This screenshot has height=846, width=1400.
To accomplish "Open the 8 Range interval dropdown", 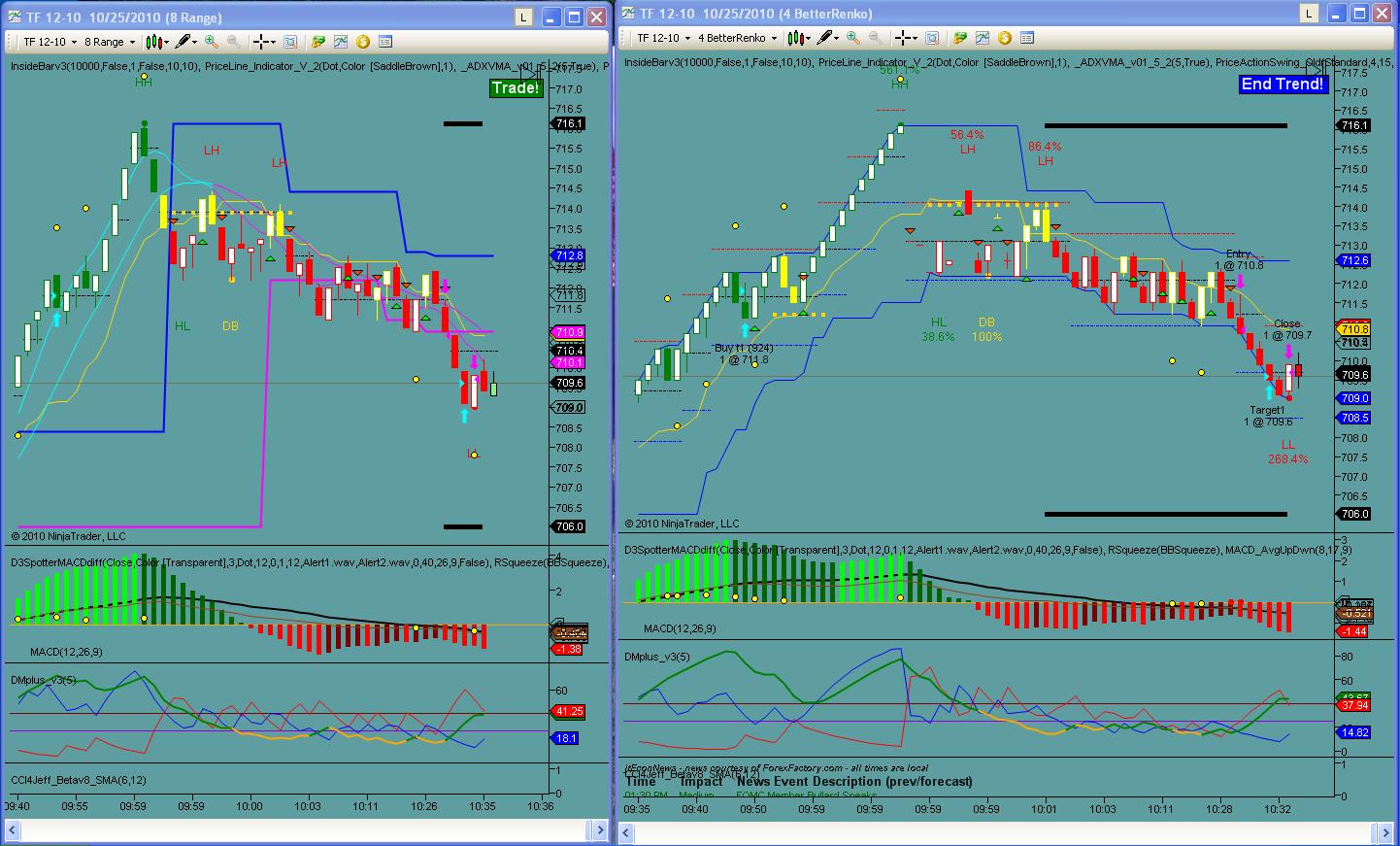I will click(x=109, y=42).
